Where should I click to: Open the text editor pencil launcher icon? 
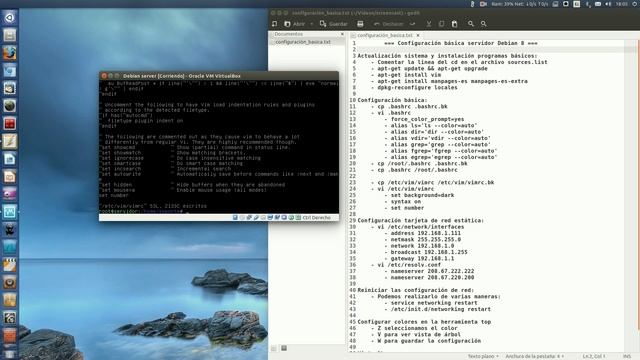coord(9,141)
